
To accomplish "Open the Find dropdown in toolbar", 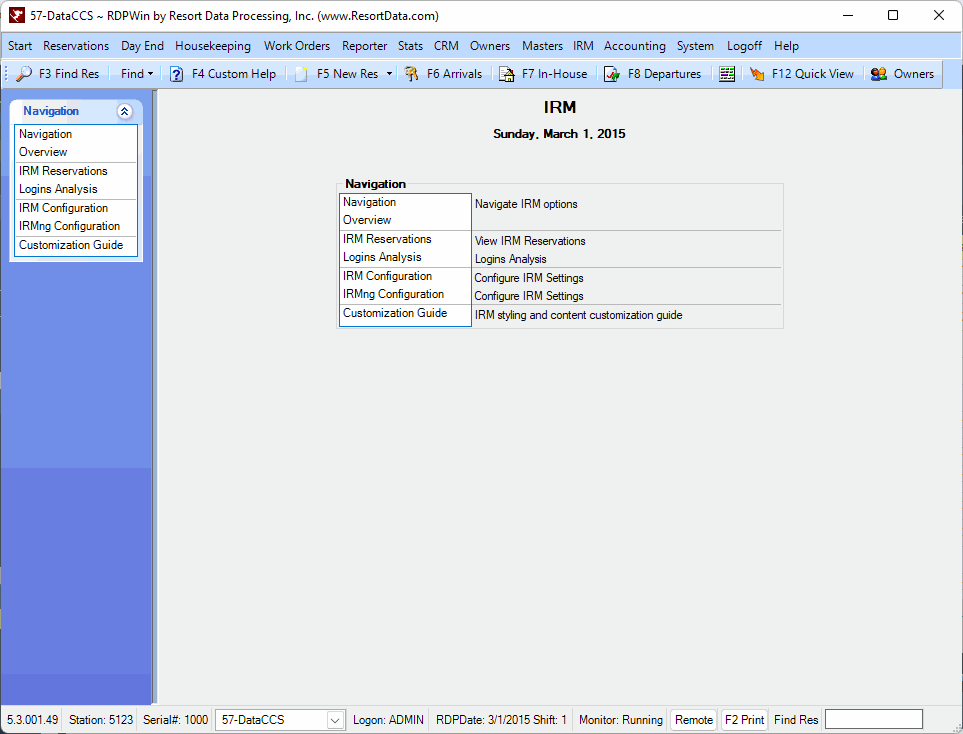I will point(137,74).
